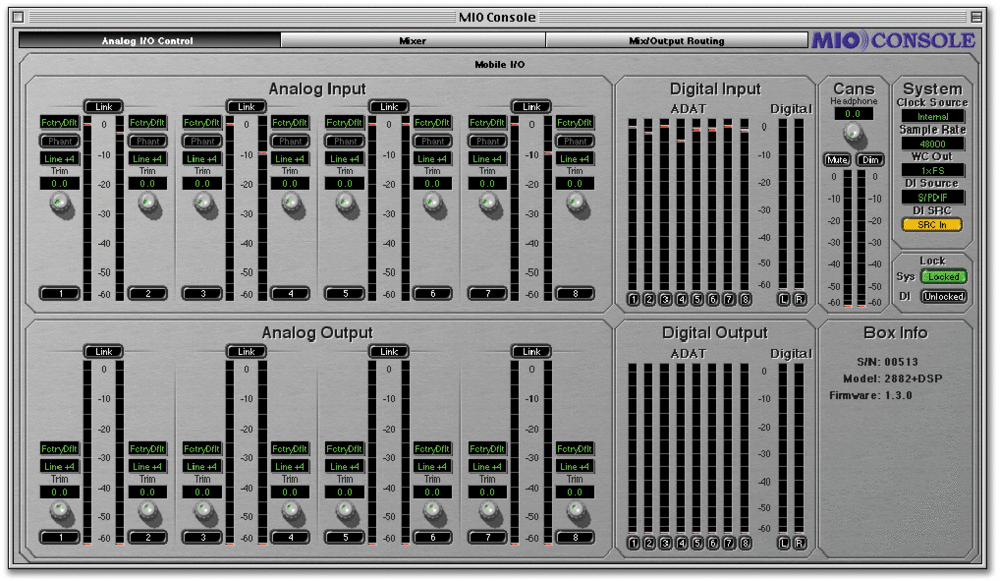Toggle Phant on Analog Input channel 5
This screenshot has width=1000, height=581.
click(345, 141)
